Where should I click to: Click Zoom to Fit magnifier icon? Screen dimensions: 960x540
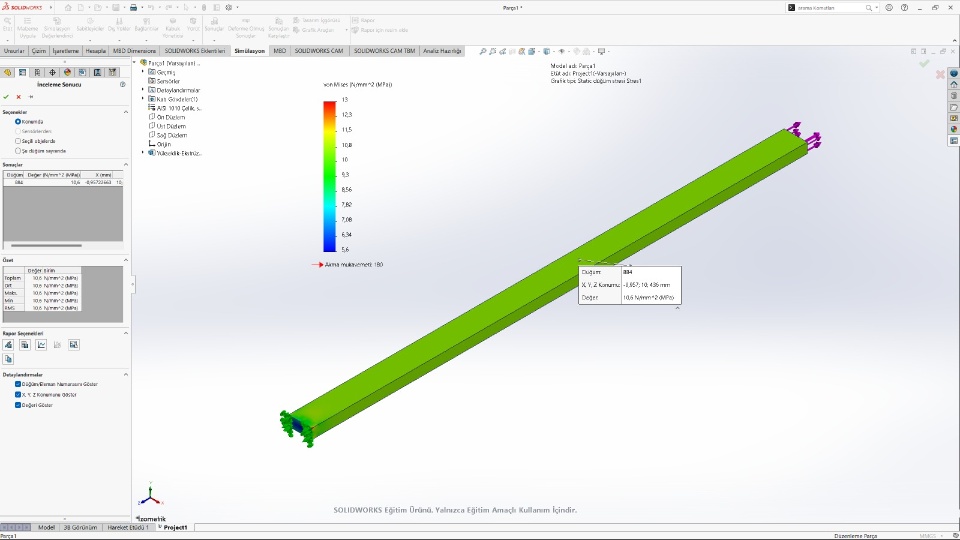[482, 51]
